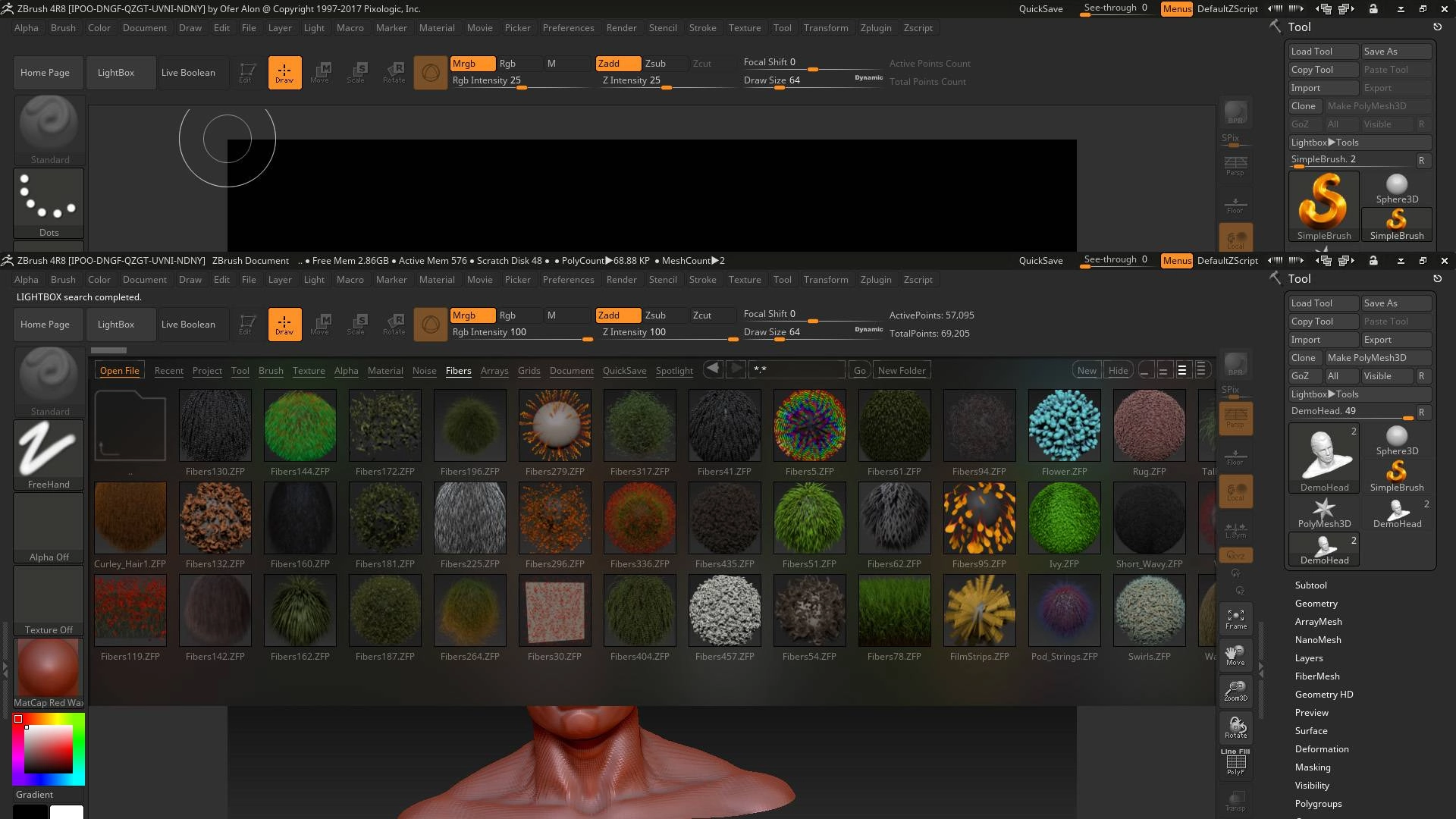Toggle Local symmetry mode in the lower window

[1236, 491]
